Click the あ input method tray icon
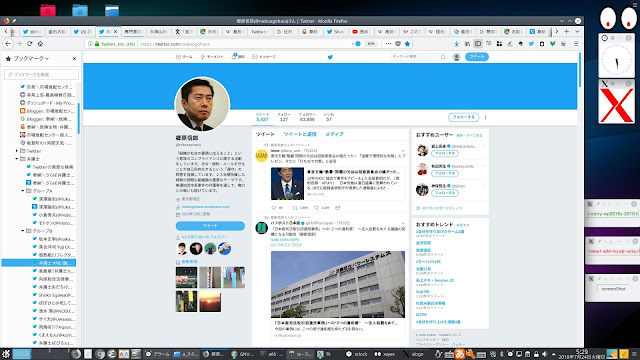This screenshot has width=640, height=360. pyautogui.click(x=460, y=354)
